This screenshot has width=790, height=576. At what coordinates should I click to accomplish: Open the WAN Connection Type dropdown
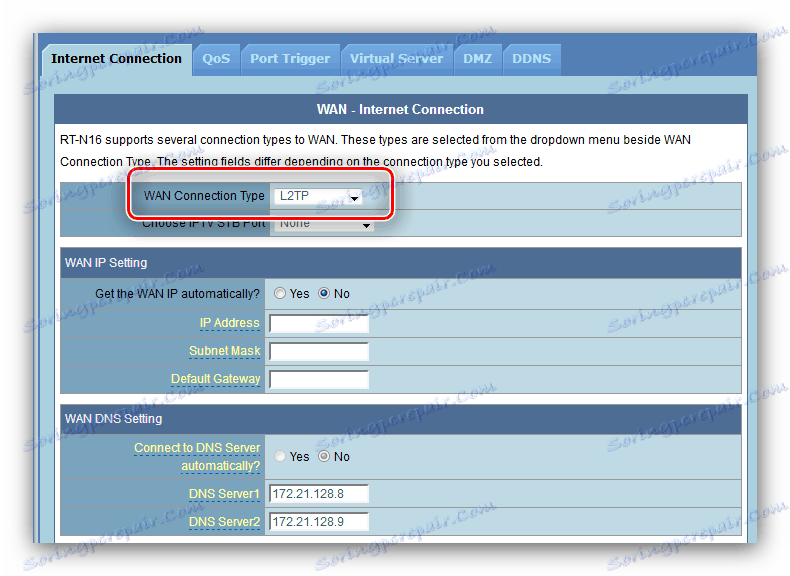point(318,196)
